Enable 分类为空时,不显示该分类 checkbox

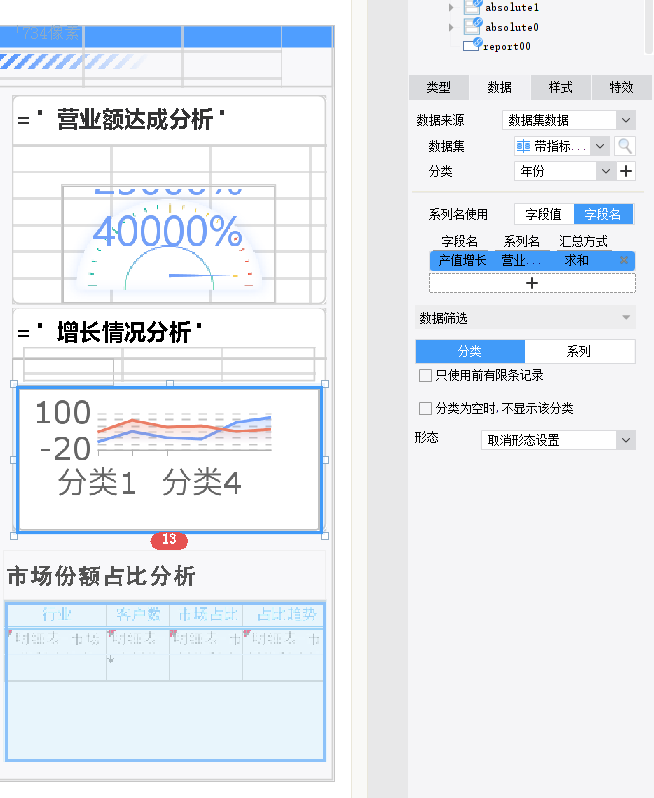425,408
